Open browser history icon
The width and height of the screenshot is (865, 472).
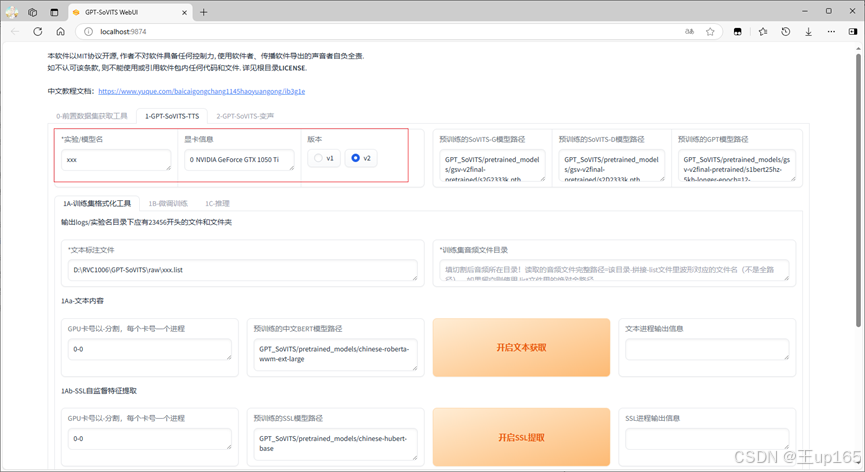pyautogui.click(x=786, y=31)
